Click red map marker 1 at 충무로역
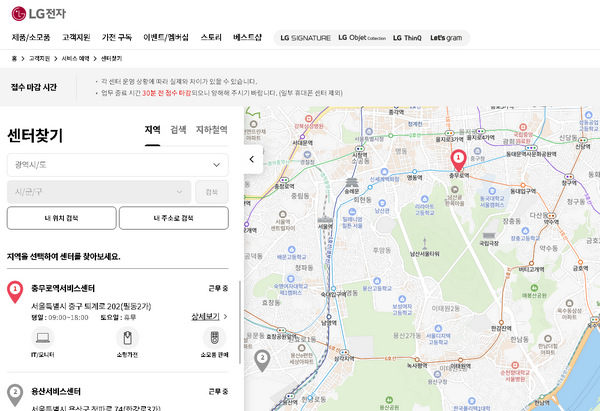 tap(458, 160)
